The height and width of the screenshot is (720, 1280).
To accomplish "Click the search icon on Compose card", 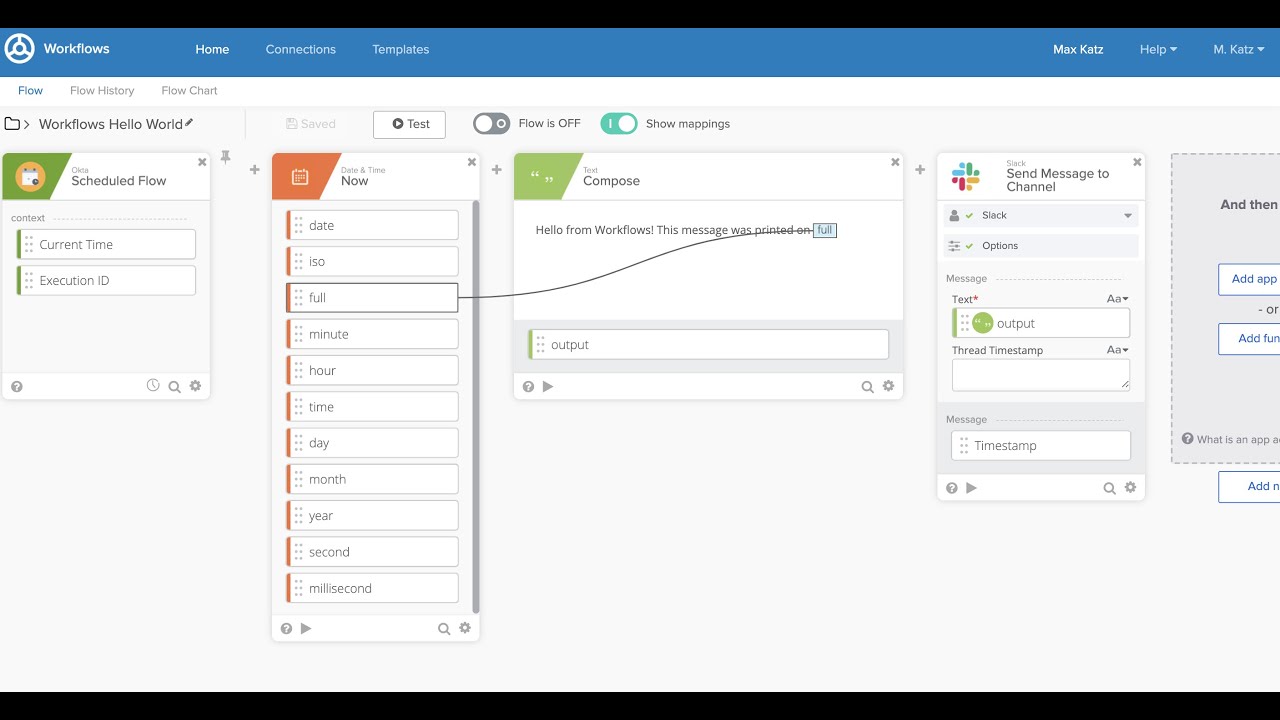I will [x=868, y=387].
